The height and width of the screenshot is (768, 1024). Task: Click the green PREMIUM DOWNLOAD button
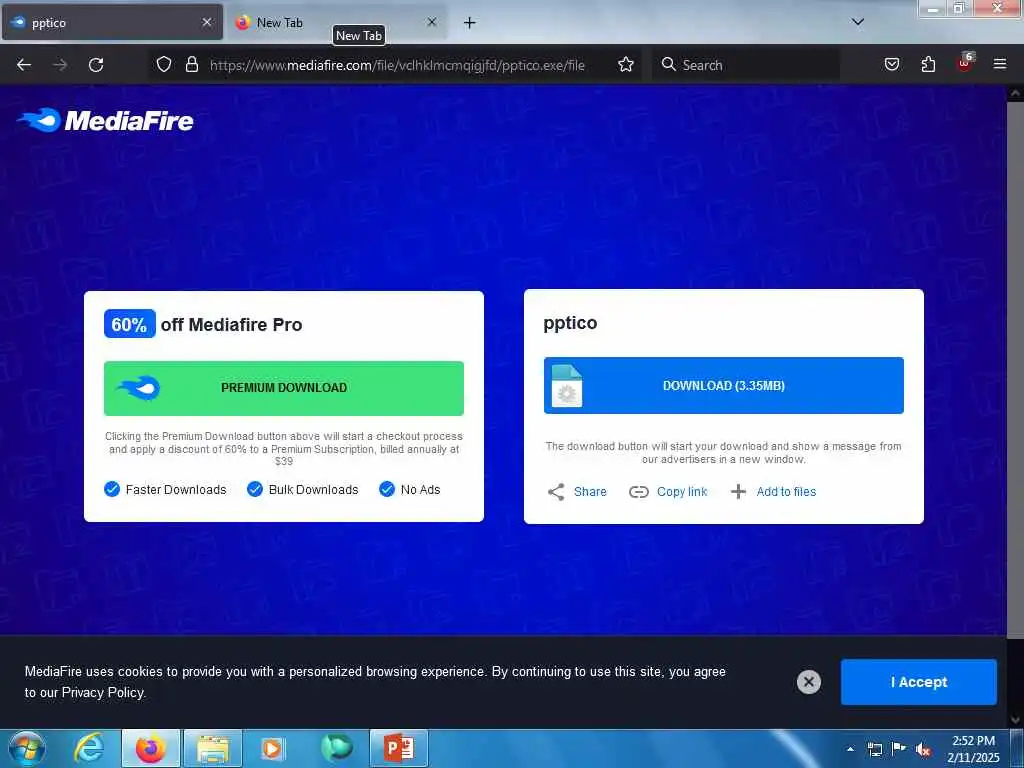click(x=283, y=388)
